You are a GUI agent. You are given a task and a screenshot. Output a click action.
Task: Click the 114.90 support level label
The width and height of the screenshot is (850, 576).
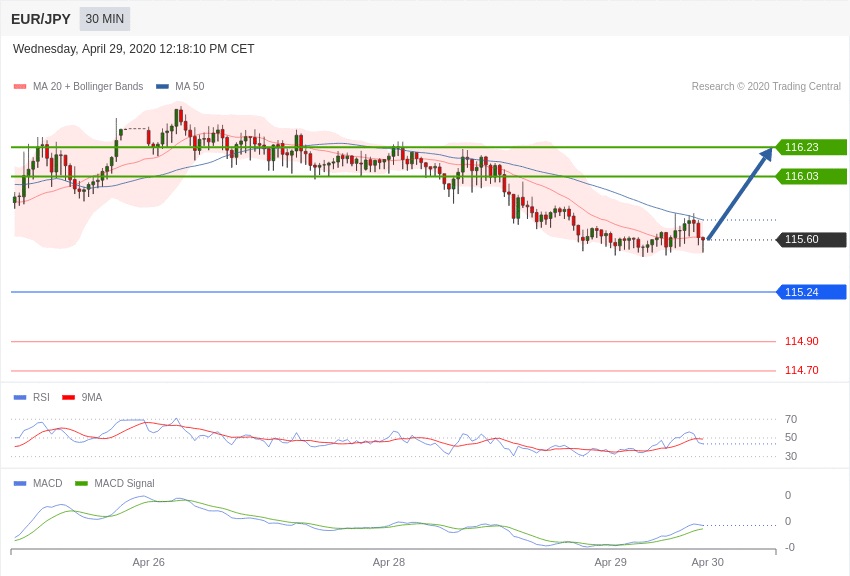click(801, 341)
